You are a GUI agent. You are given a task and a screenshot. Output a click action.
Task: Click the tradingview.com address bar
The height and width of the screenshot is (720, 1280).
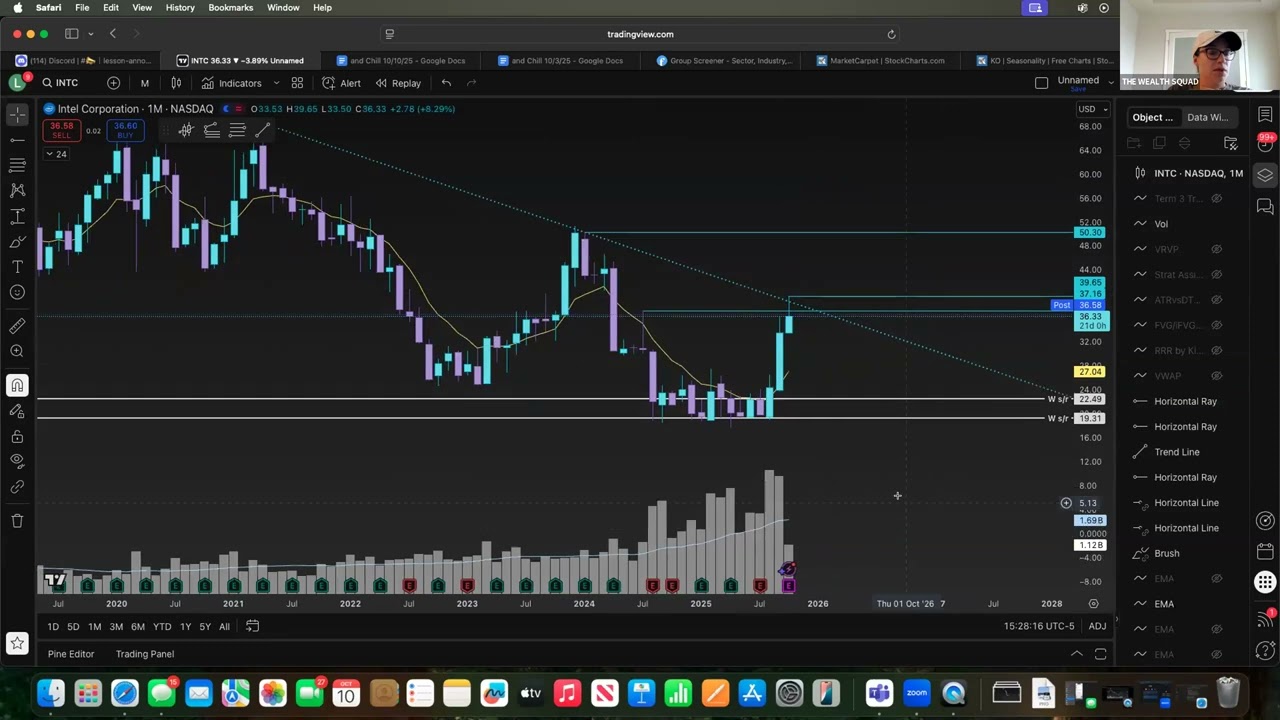coord(640,34)
